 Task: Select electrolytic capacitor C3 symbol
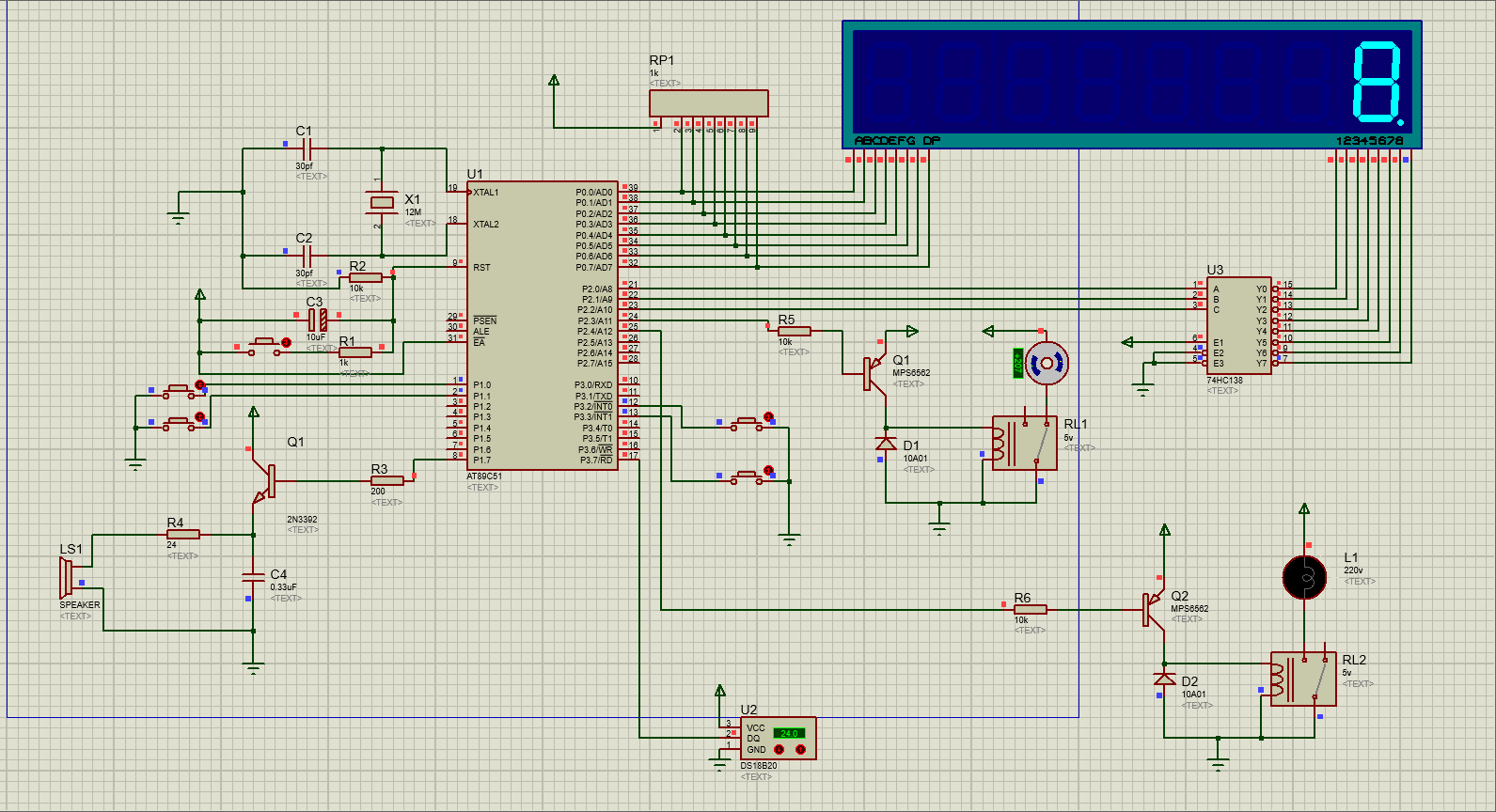317,320
